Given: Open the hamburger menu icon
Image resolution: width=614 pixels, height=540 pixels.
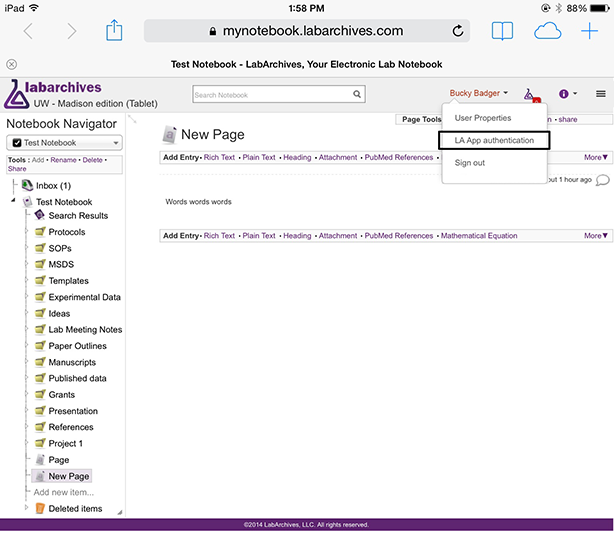Looking at the screenshot, I should click(601, 94).
